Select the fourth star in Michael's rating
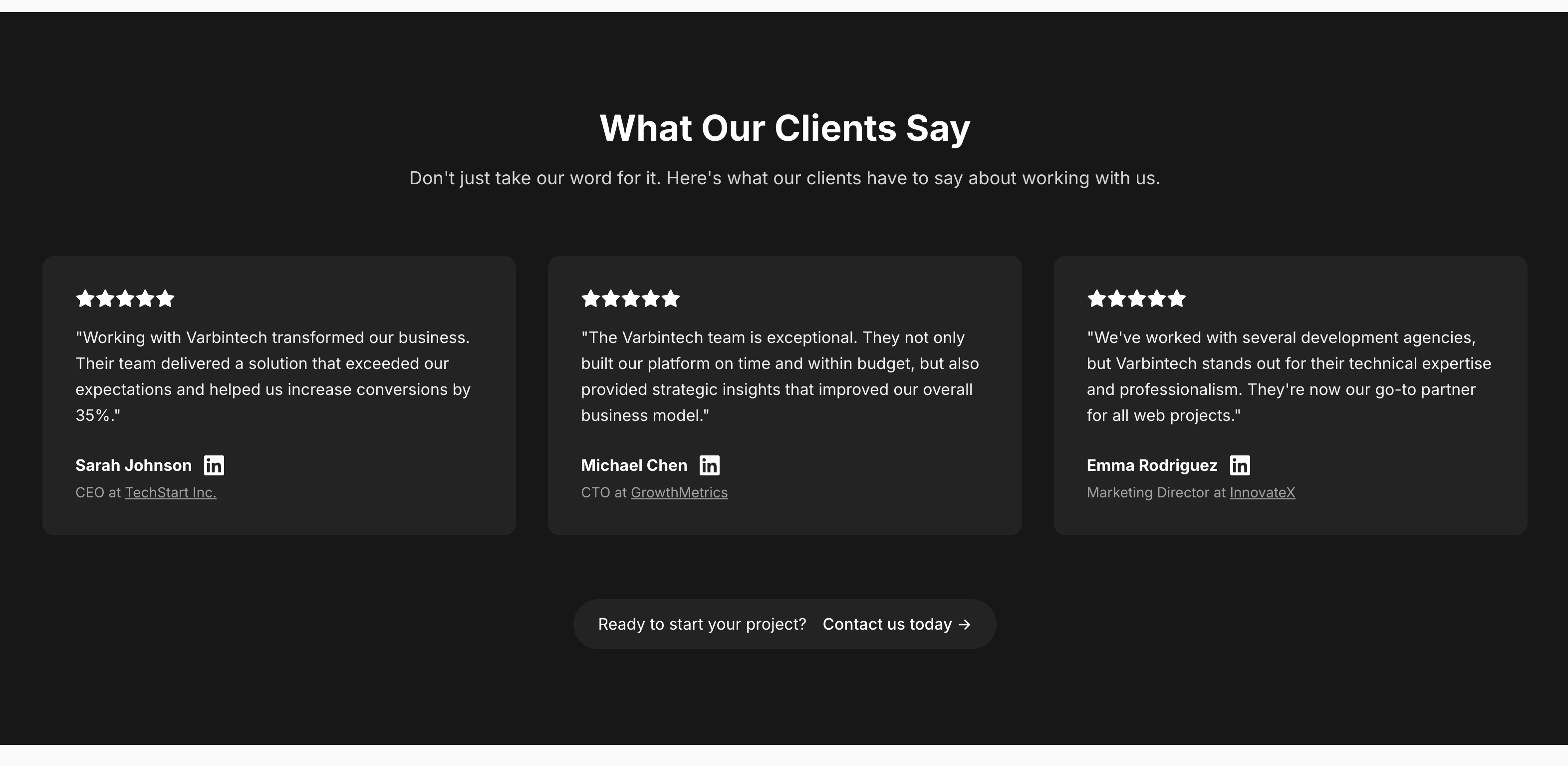The image size is (1568, 766). [651, 299]
